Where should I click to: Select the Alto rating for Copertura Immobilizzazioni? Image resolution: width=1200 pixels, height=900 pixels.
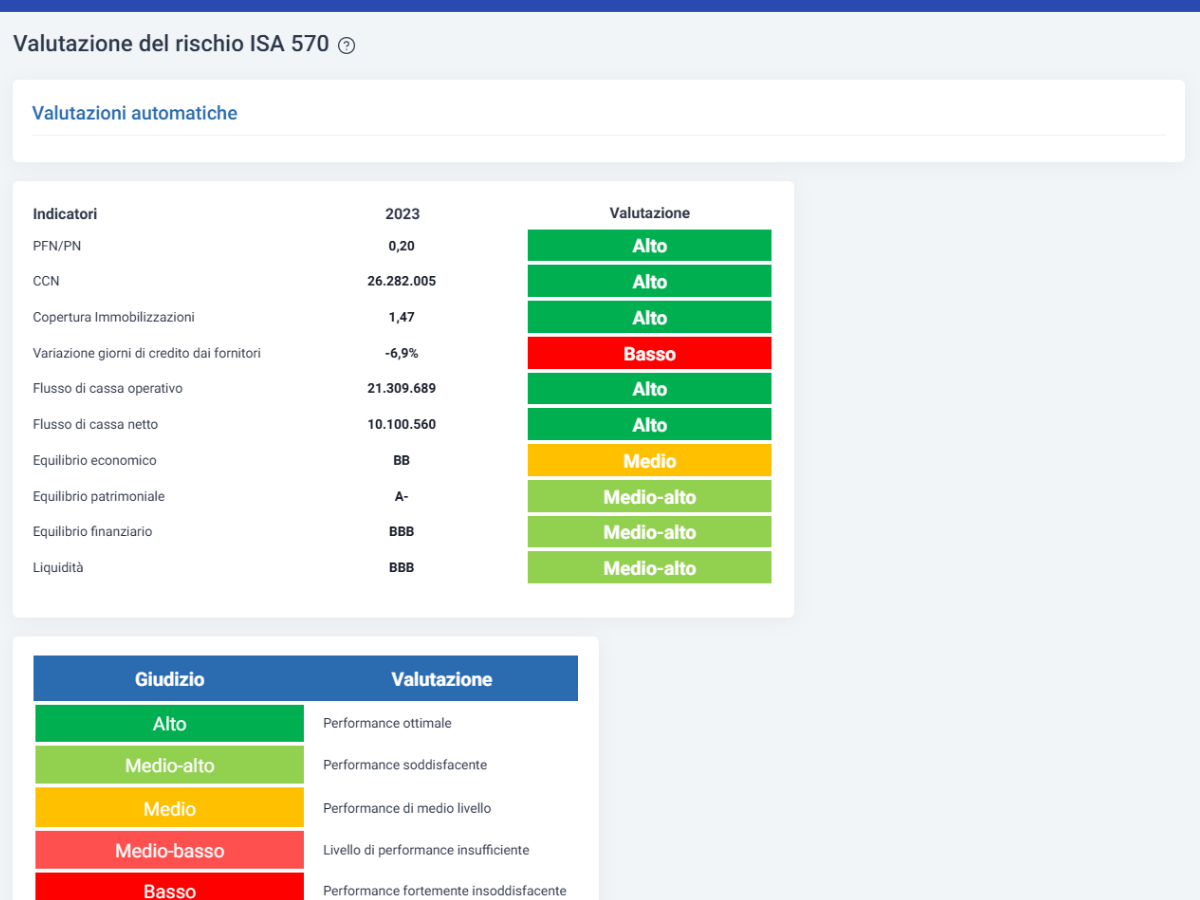[x=650, y=317]
